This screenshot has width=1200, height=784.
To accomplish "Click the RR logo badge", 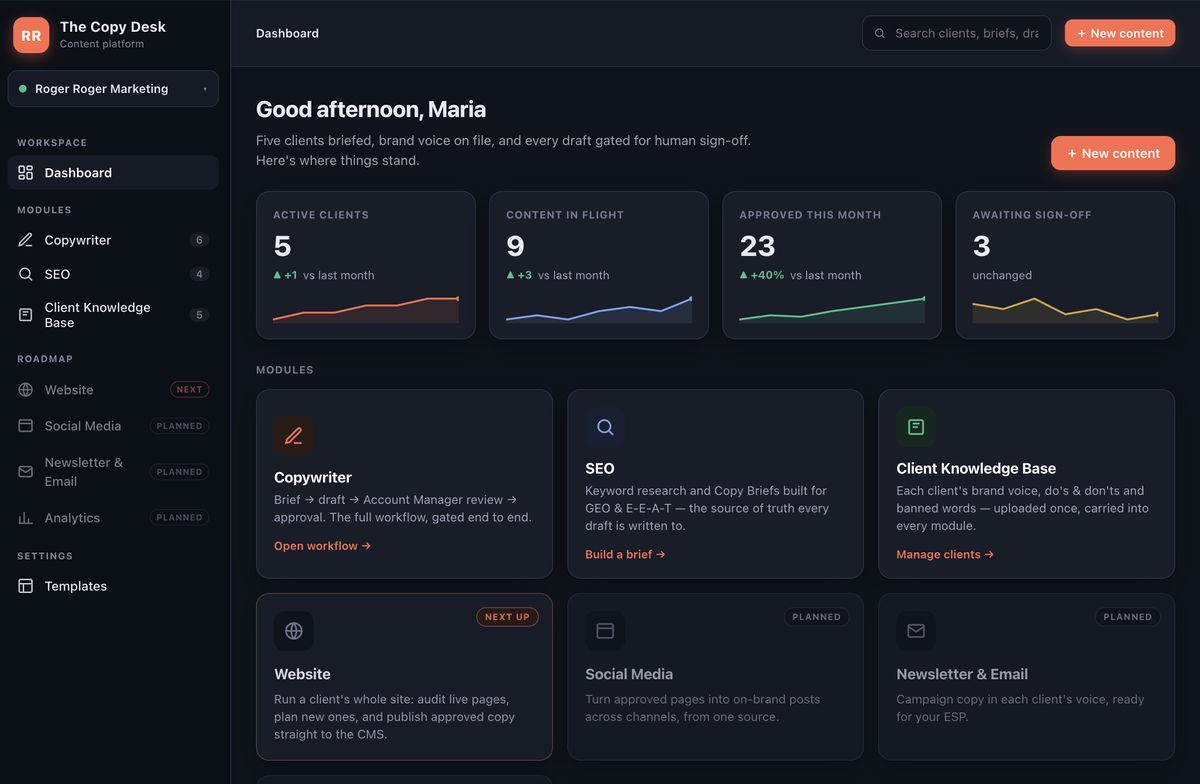I will (x=31, y=35).
